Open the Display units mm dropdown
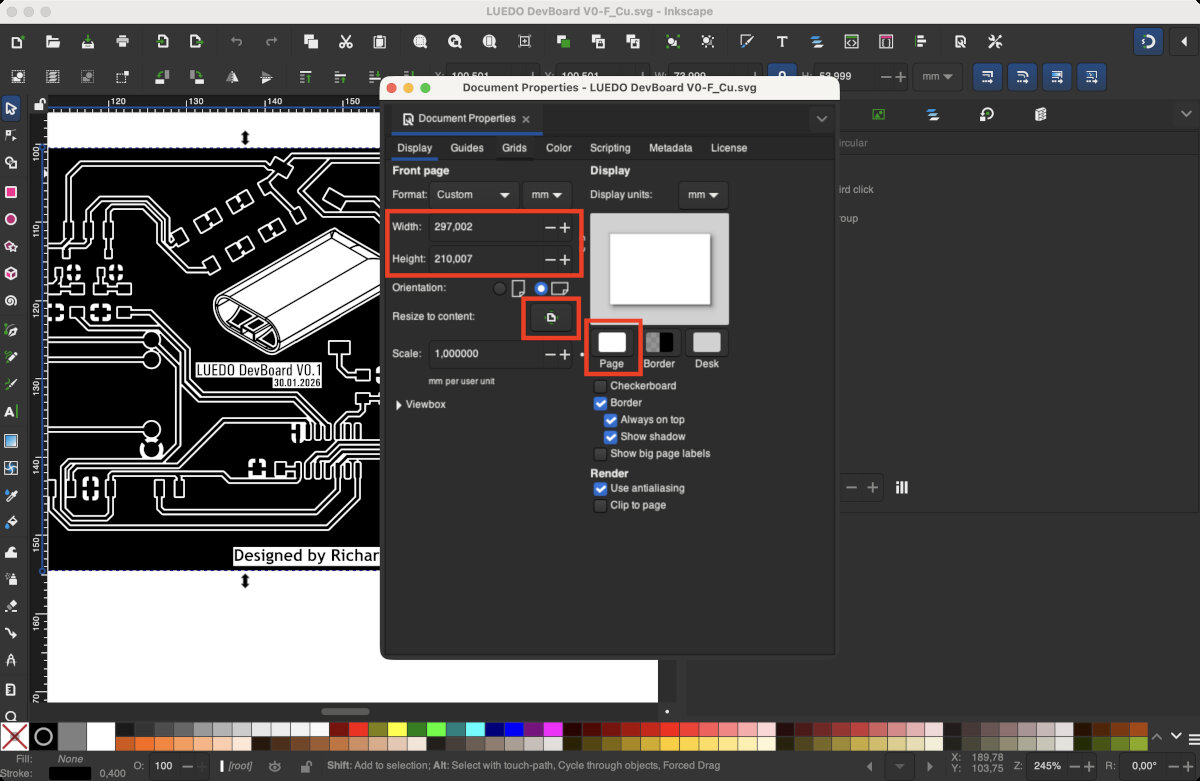Viewport: 1200px width, 781px height. coord(703,195)
